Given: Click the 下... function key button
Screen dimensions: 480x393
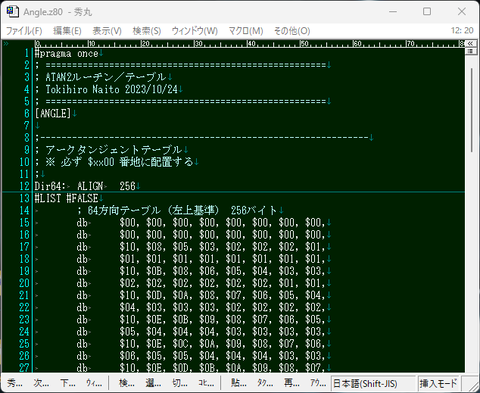Looking at the screenshot, I should pyautogui.click(x=68, y=383).
